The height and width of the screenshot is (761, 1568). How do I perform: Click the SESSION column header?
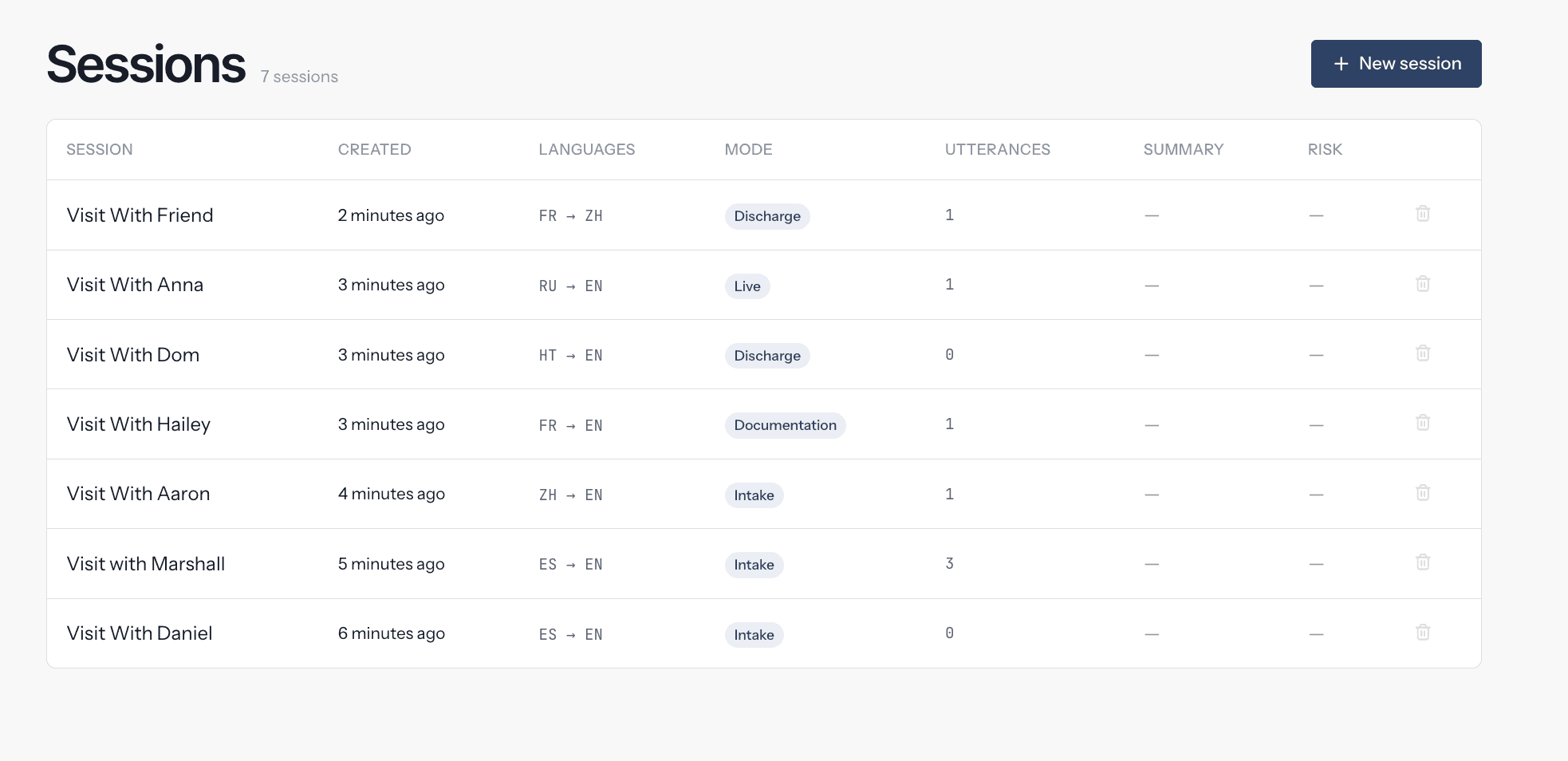pos(100,149)
